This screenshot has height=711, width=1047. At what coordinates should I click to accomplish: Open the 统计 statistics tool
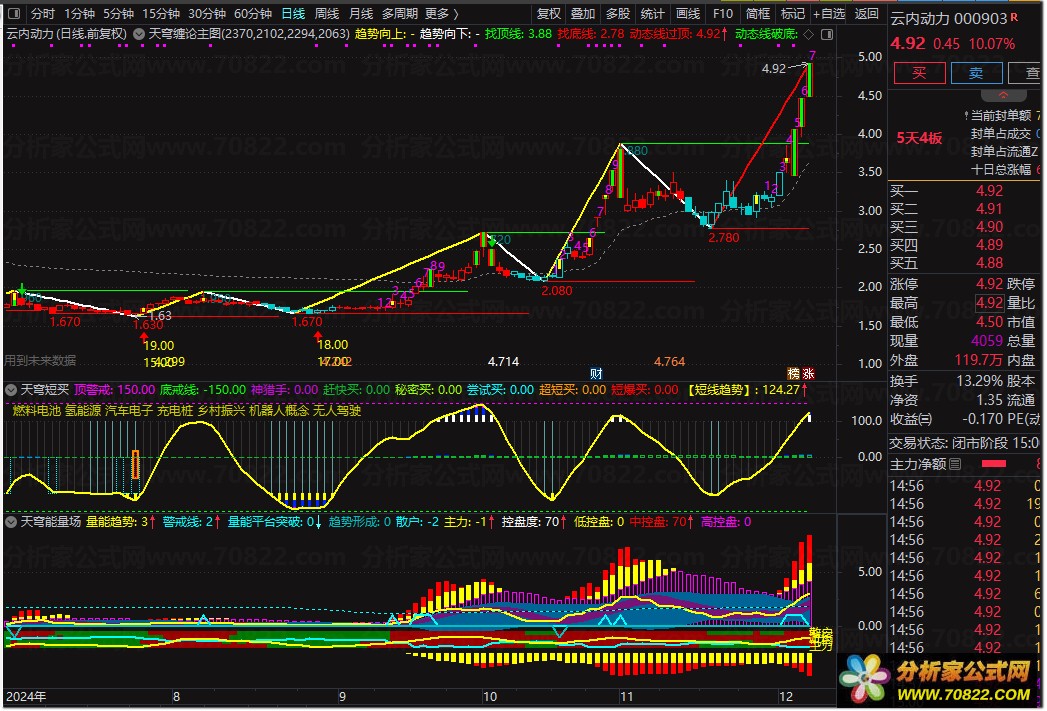click(x=652, y=13)
